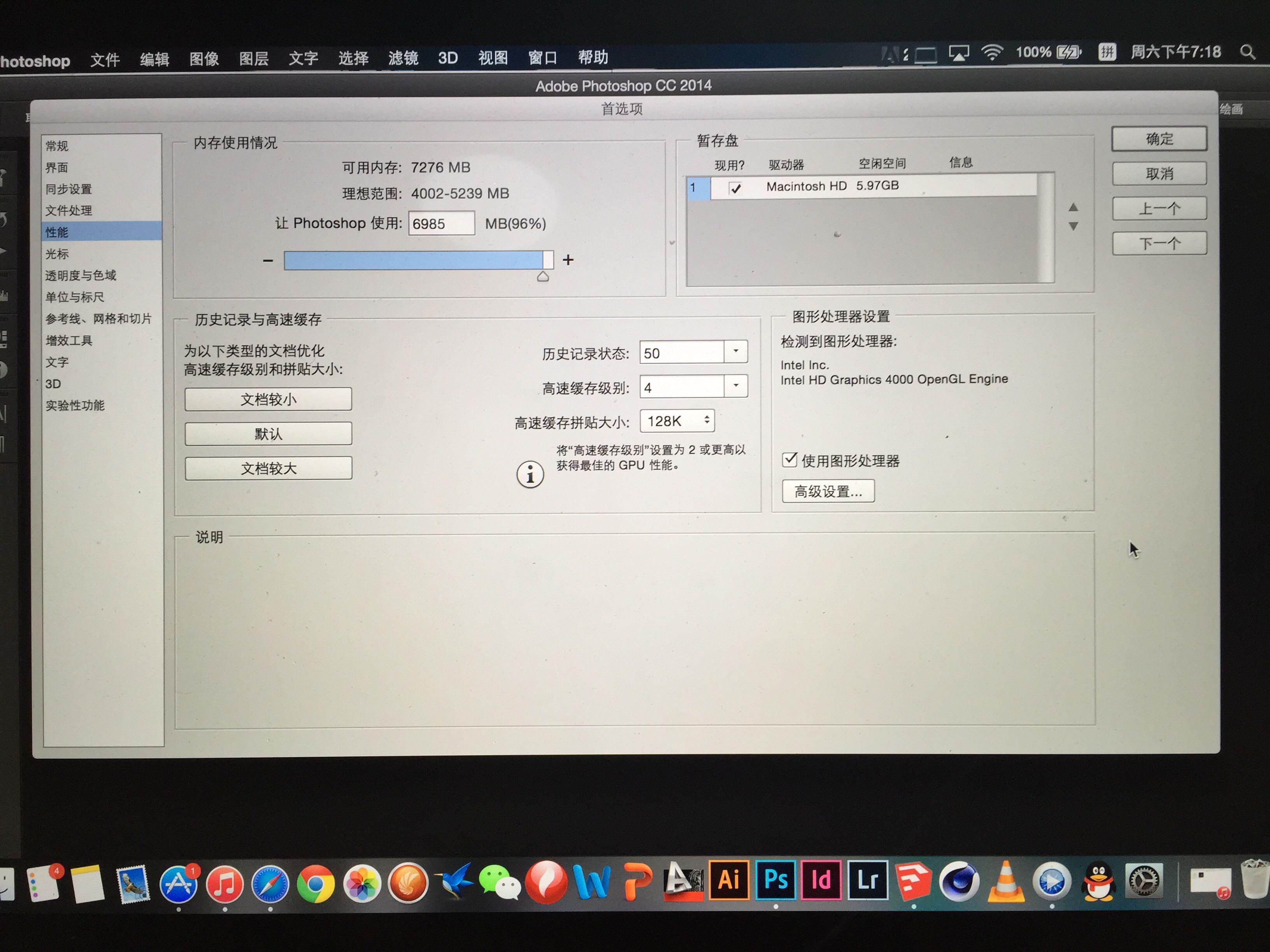This screenshot has height=952, width=1270.
Task: Open the 图像 menu
Action: click(204, 59)
